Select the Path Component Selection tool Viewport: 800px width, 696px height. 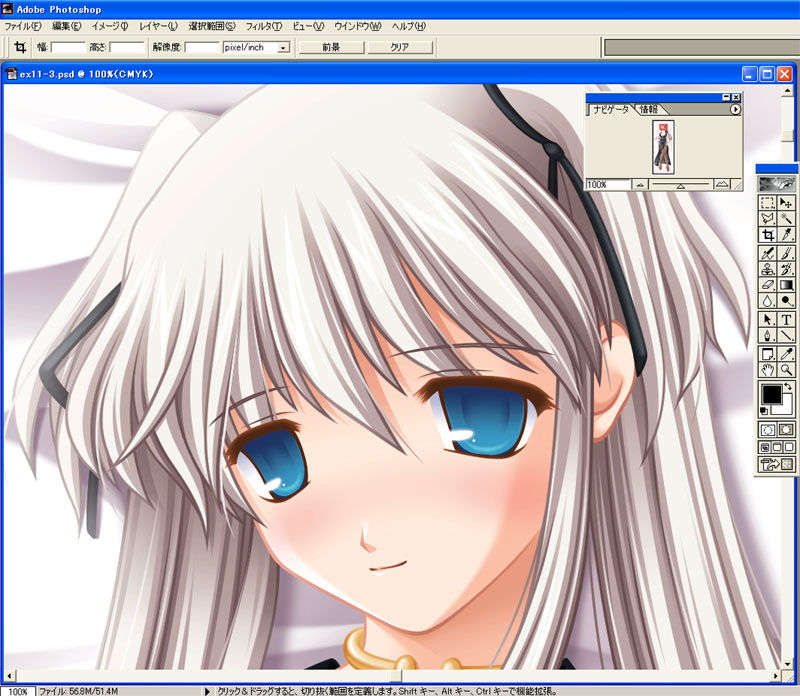(767, 319)
